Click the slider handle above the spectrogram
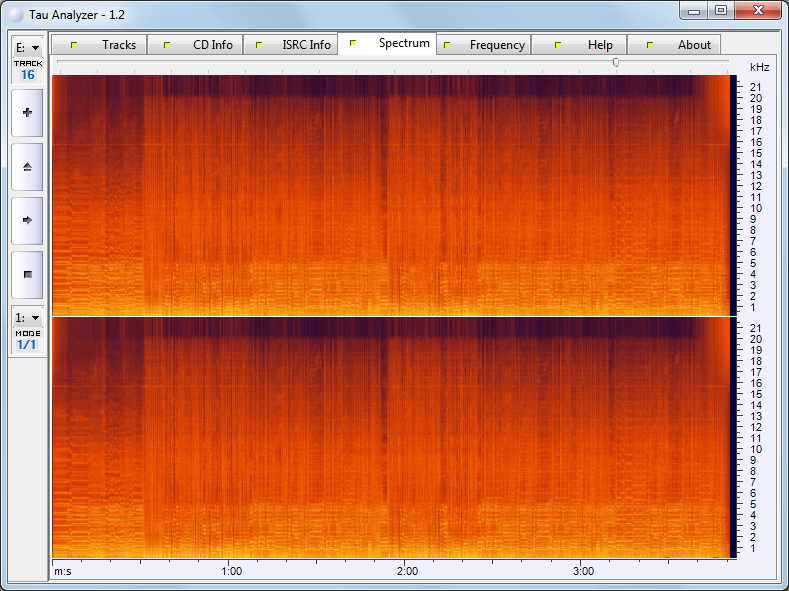 pyautogui.click(x=615, y=62)
